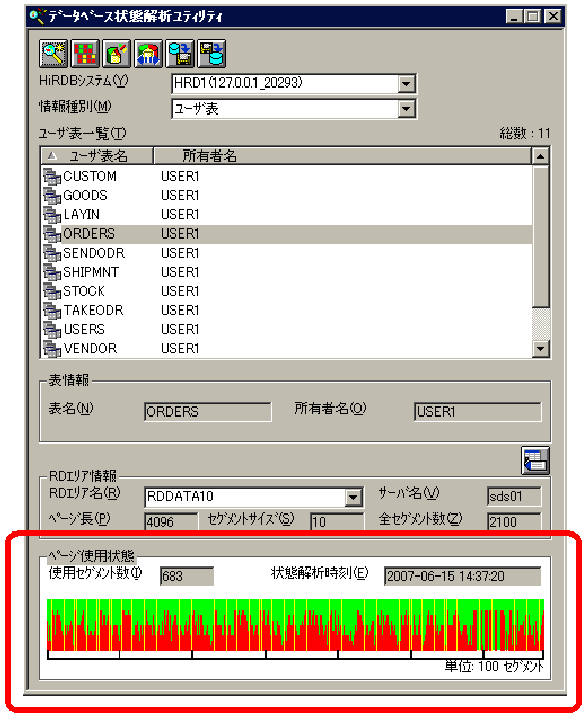Click the 所有者名 field showing USER1

click(x=478, y=412)
